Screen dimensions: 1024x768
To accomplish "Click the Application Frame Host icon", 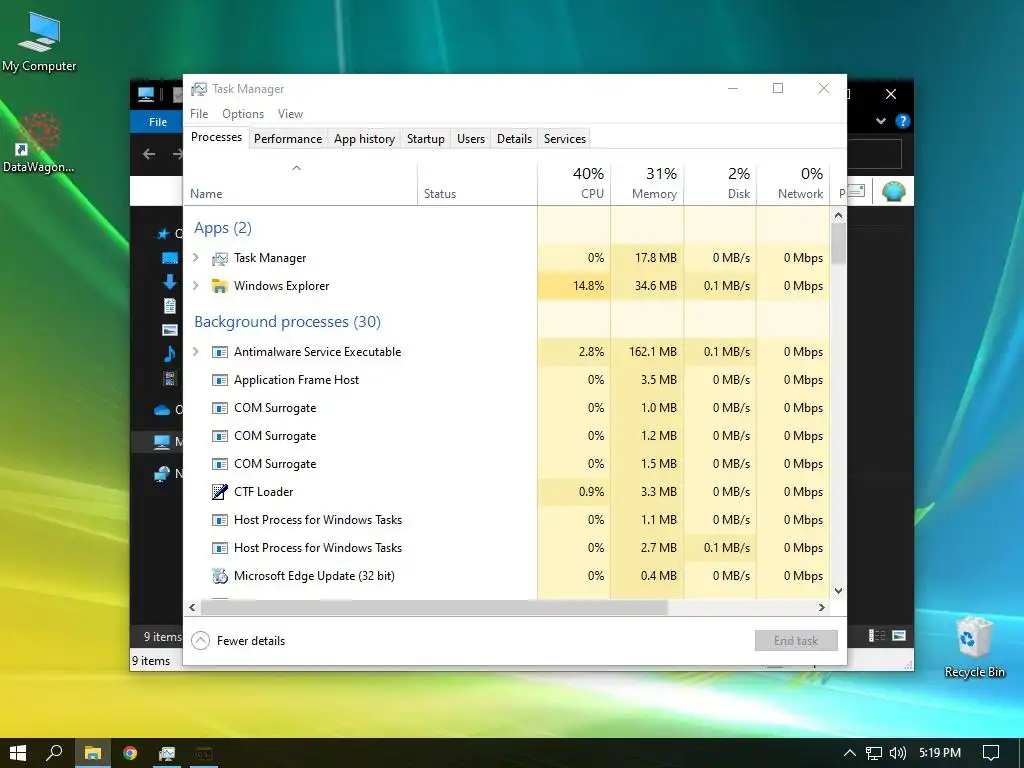I will coord(219,380).
